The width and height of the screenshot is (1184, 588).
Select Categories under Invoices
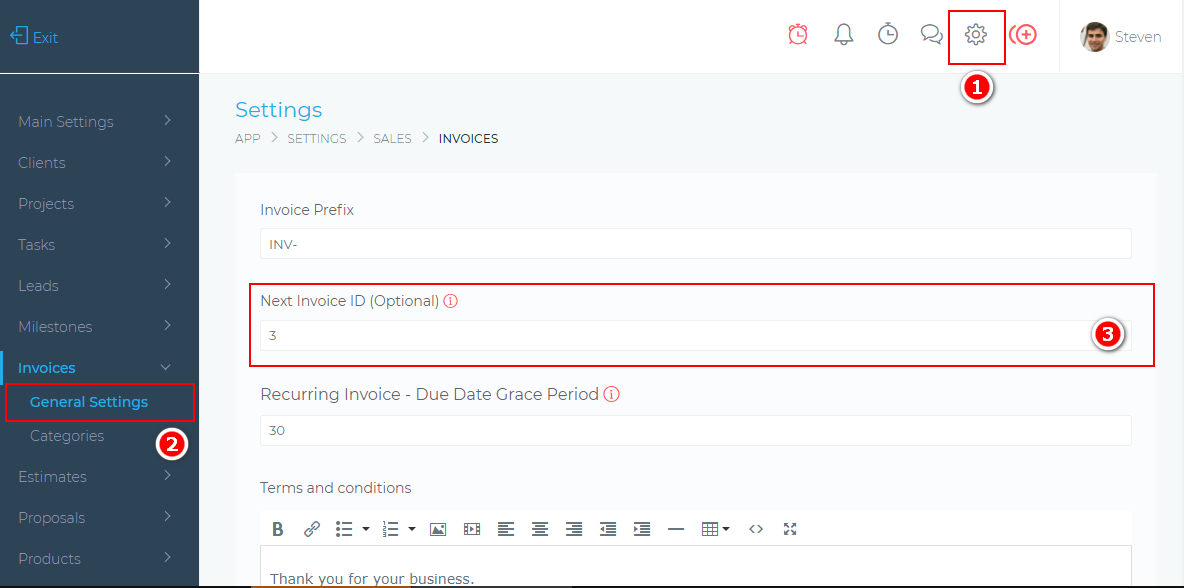point(67,436)
